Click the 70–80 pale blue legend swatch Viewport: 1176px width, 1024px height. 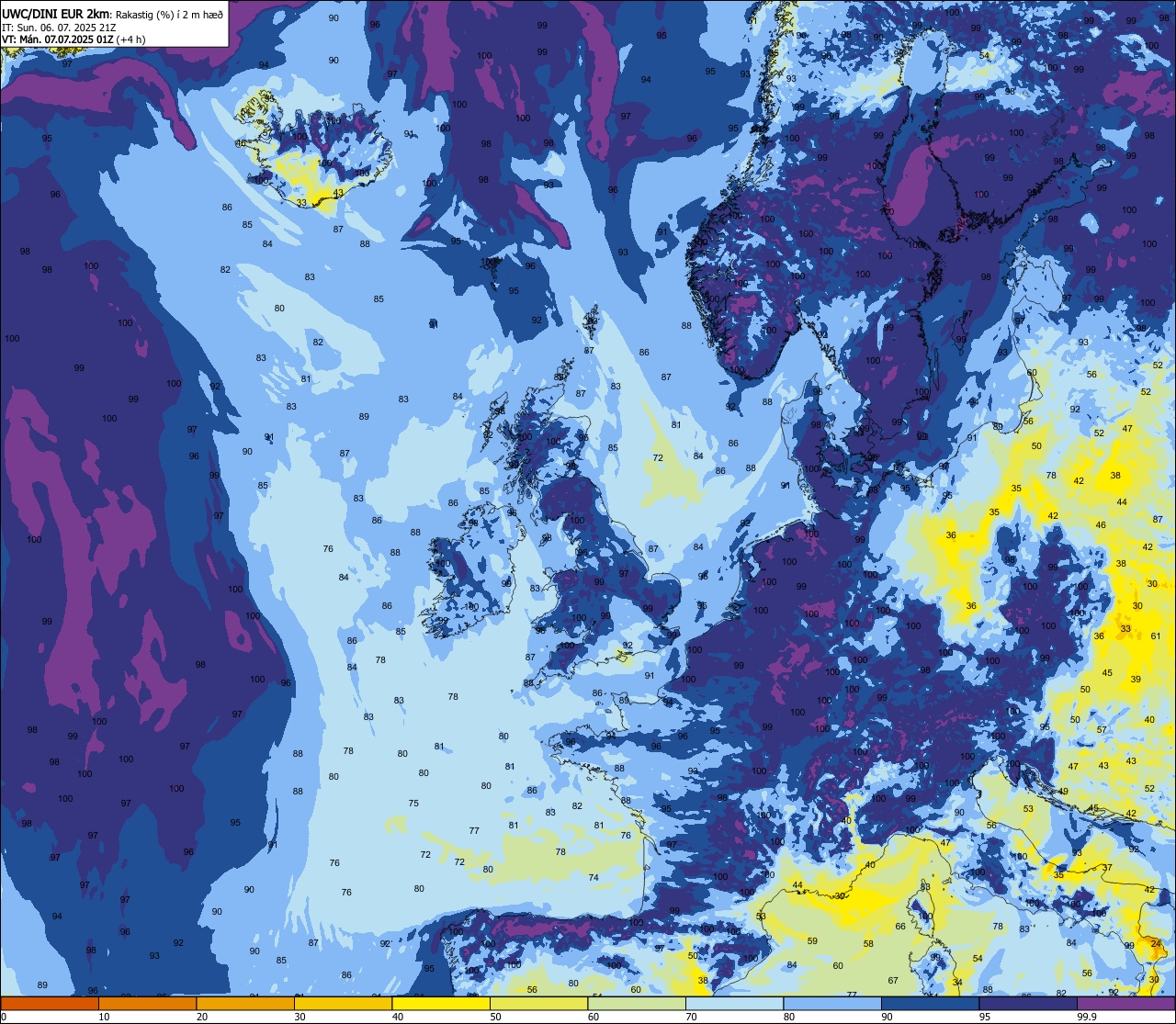pyautogui.click(x=734, y=1004)
